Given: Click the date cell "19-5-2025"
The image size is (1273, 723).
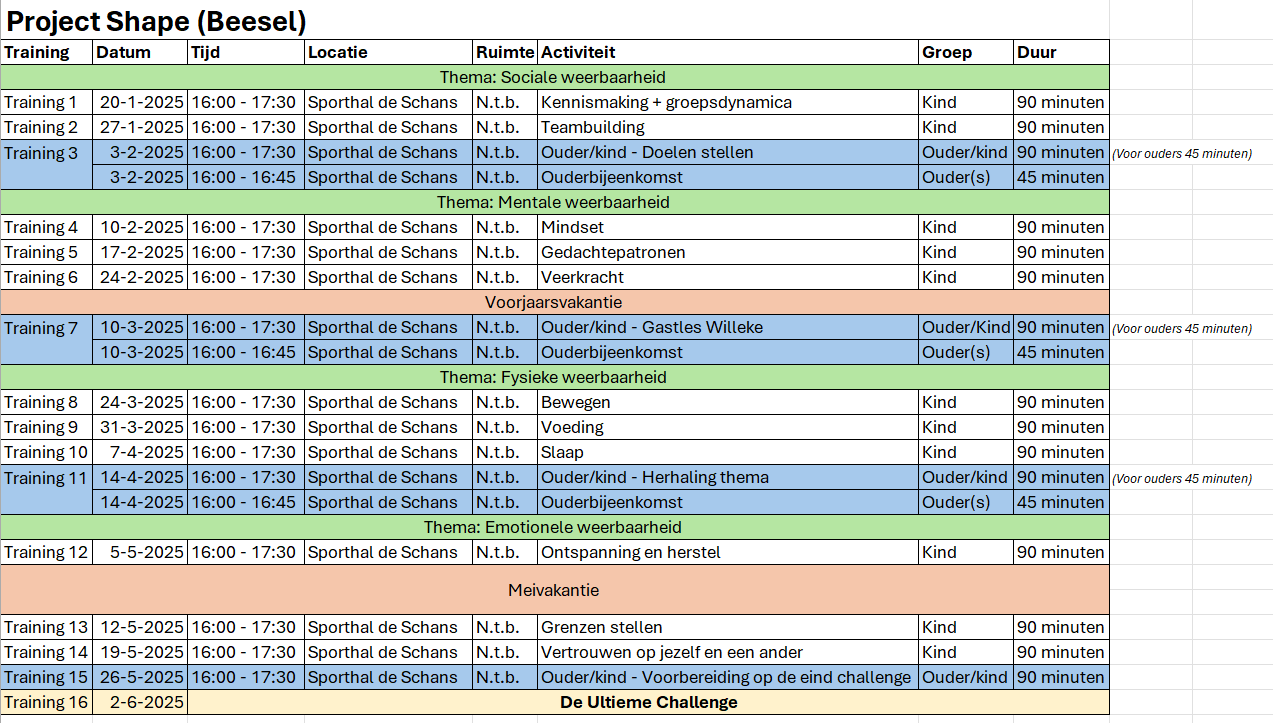Looking at the screenshot, I should pos(140,652).
